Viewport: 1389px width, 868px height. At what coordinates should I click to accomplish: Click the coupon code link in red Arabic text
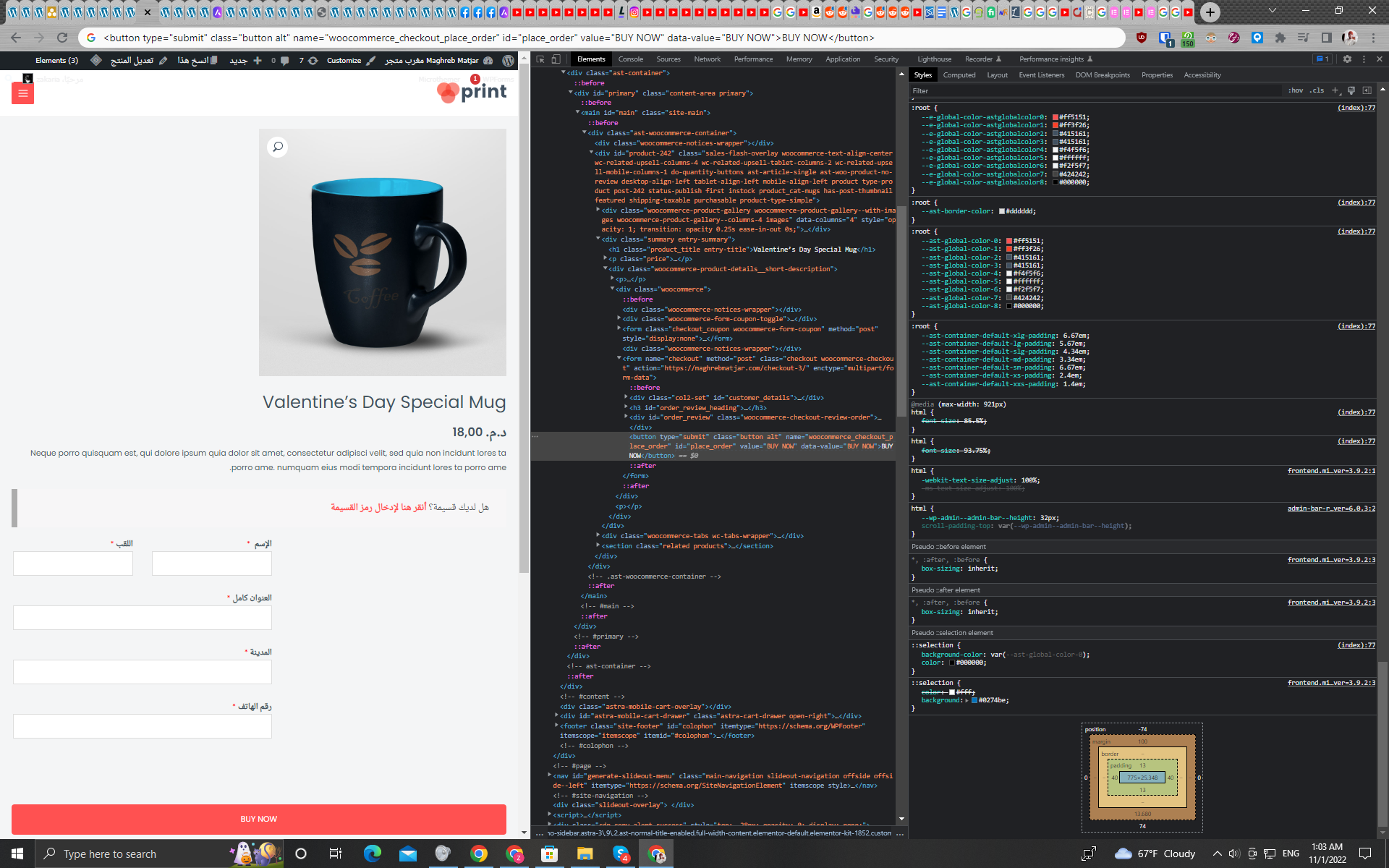[378, 508]
